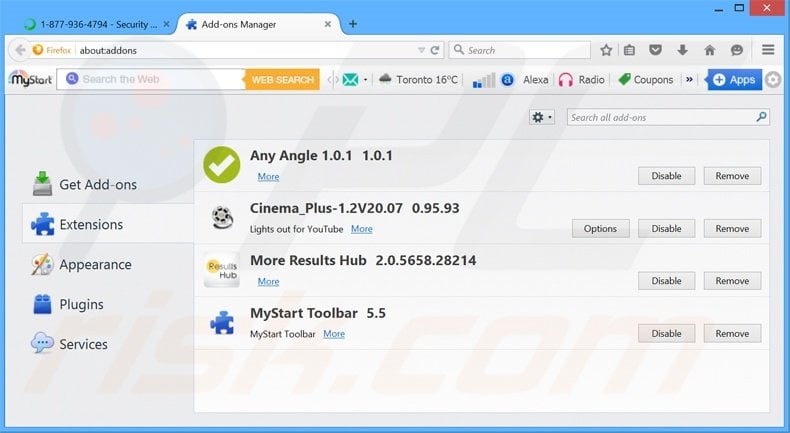
Task: Bookmark this page with the star icon
Action: (x=606, y=50)
